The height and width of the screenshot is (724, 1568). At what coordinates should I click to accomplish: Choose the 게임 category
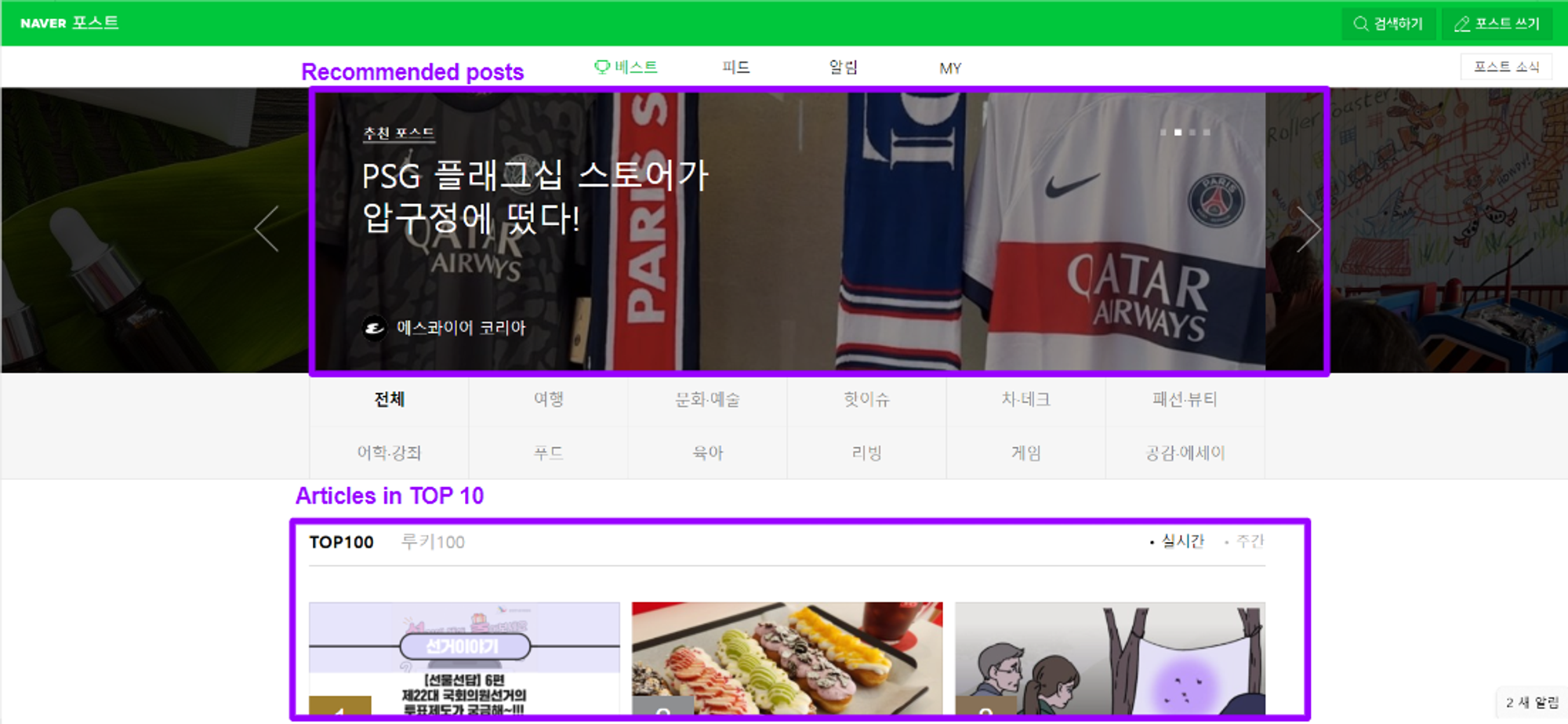coord(1026,453)
